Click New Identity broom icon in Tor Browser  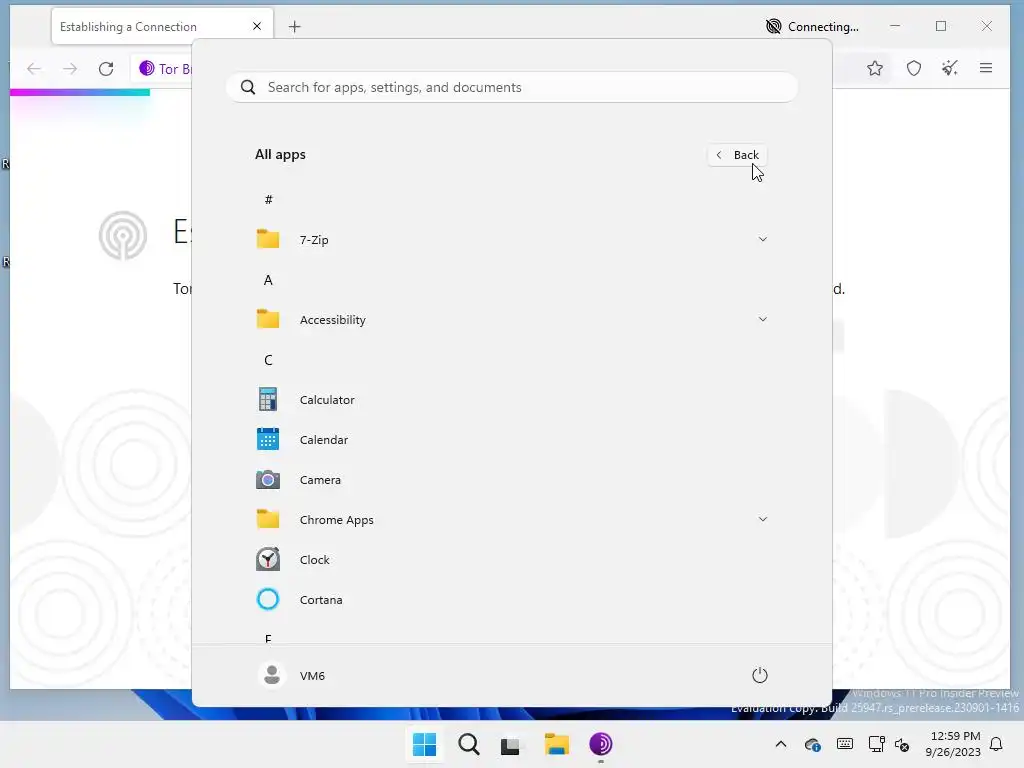(x=950, y=68)
